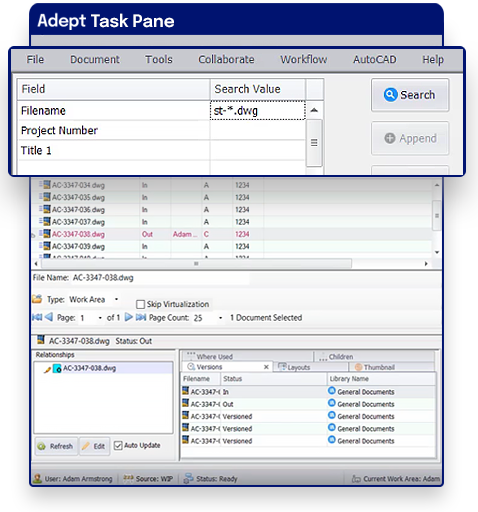Click the Work Area folder icon
This screenshot has height=512, width=478.
click(37, 299)
